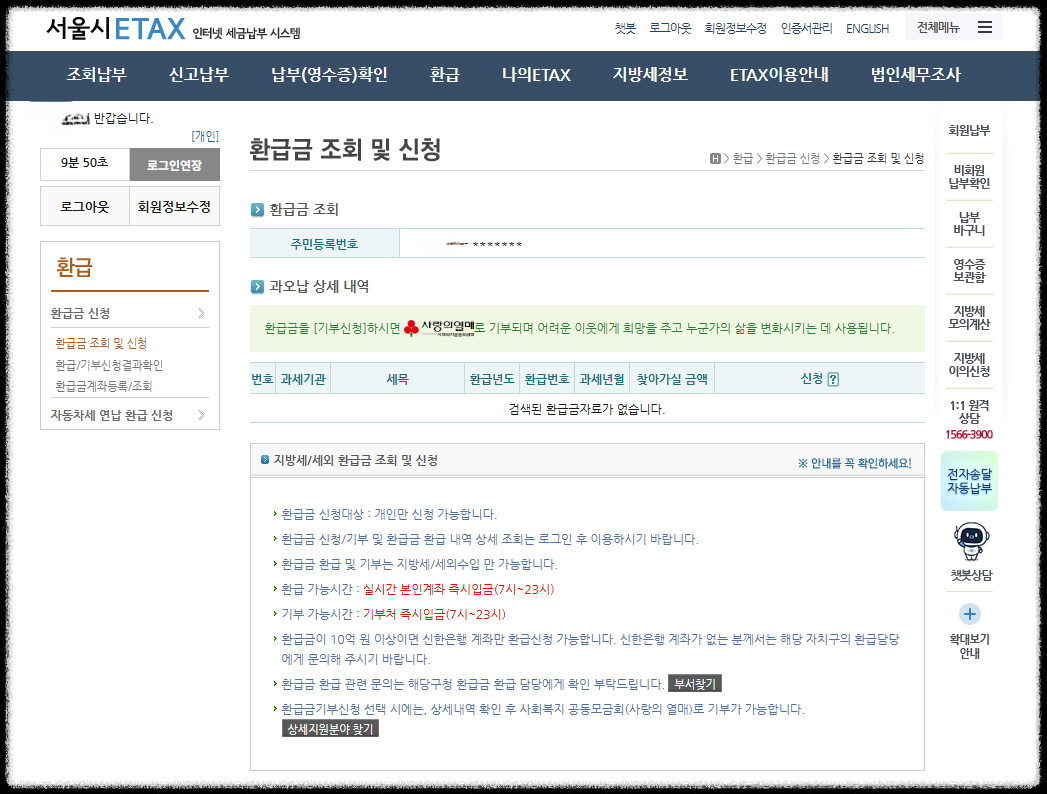Click the sidebar 로그아웃 button

tap(85, 206)
